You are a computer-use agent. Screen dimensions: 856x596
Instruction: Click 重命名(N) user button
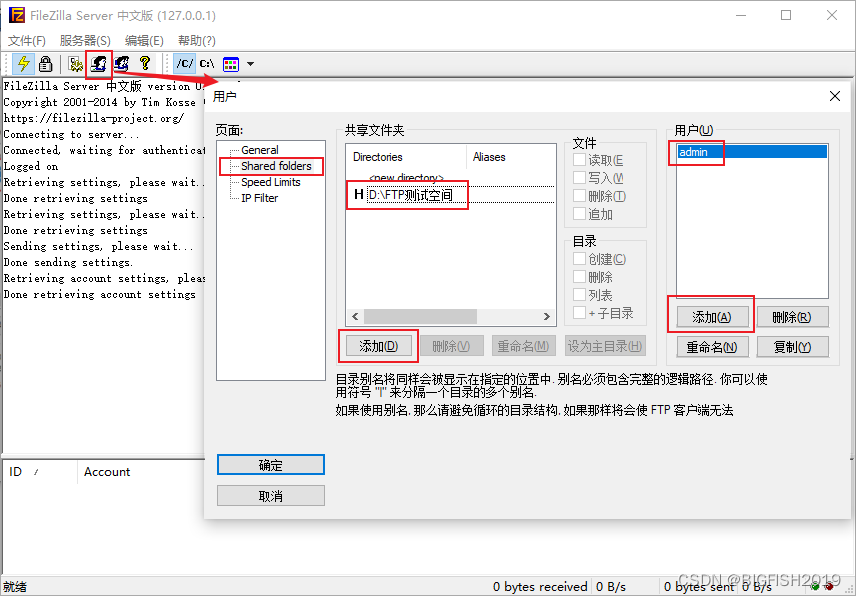coord(712,347)
